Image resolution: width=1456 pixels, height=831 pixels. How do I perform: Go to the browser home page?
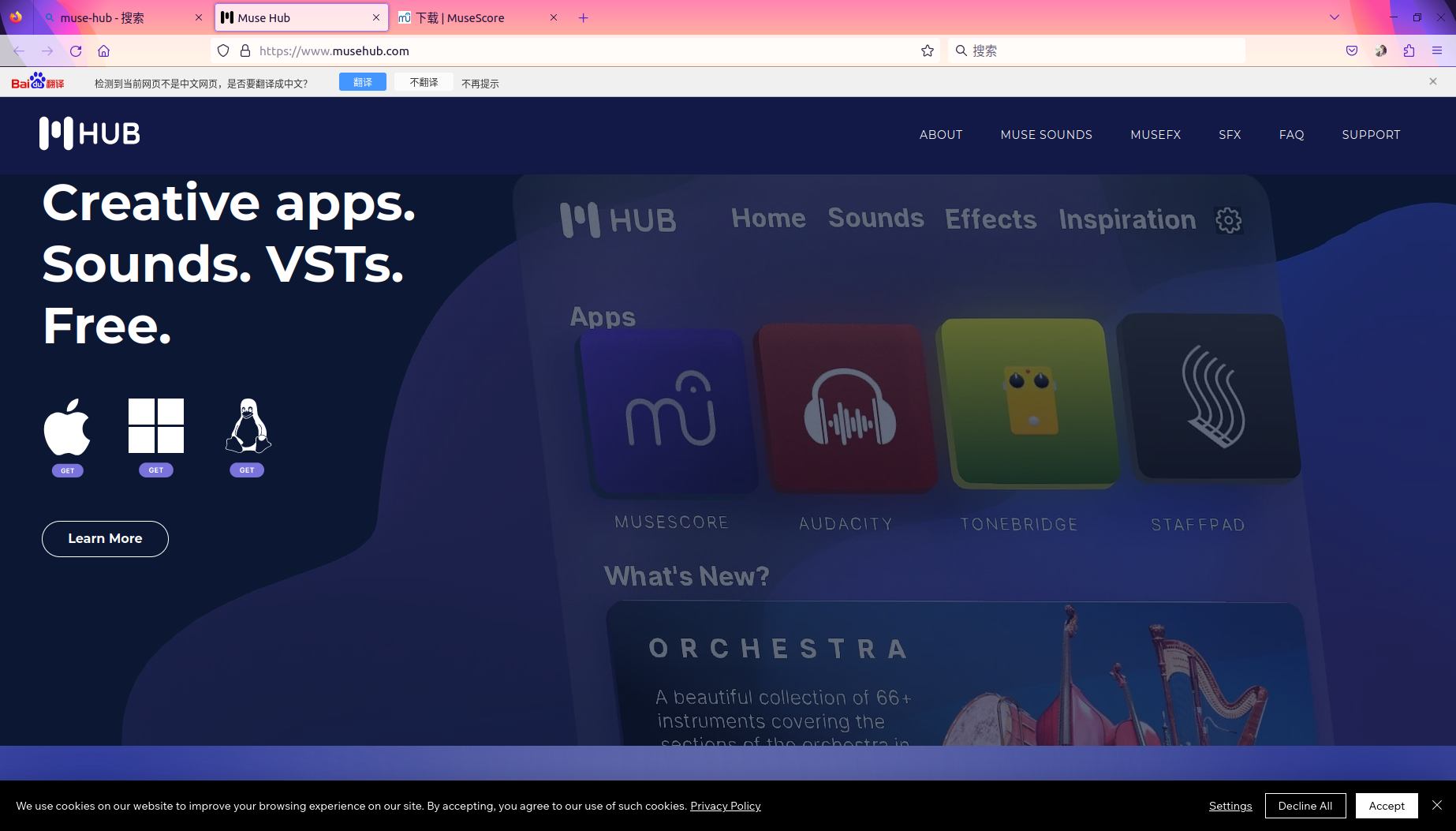coord(103,51)
